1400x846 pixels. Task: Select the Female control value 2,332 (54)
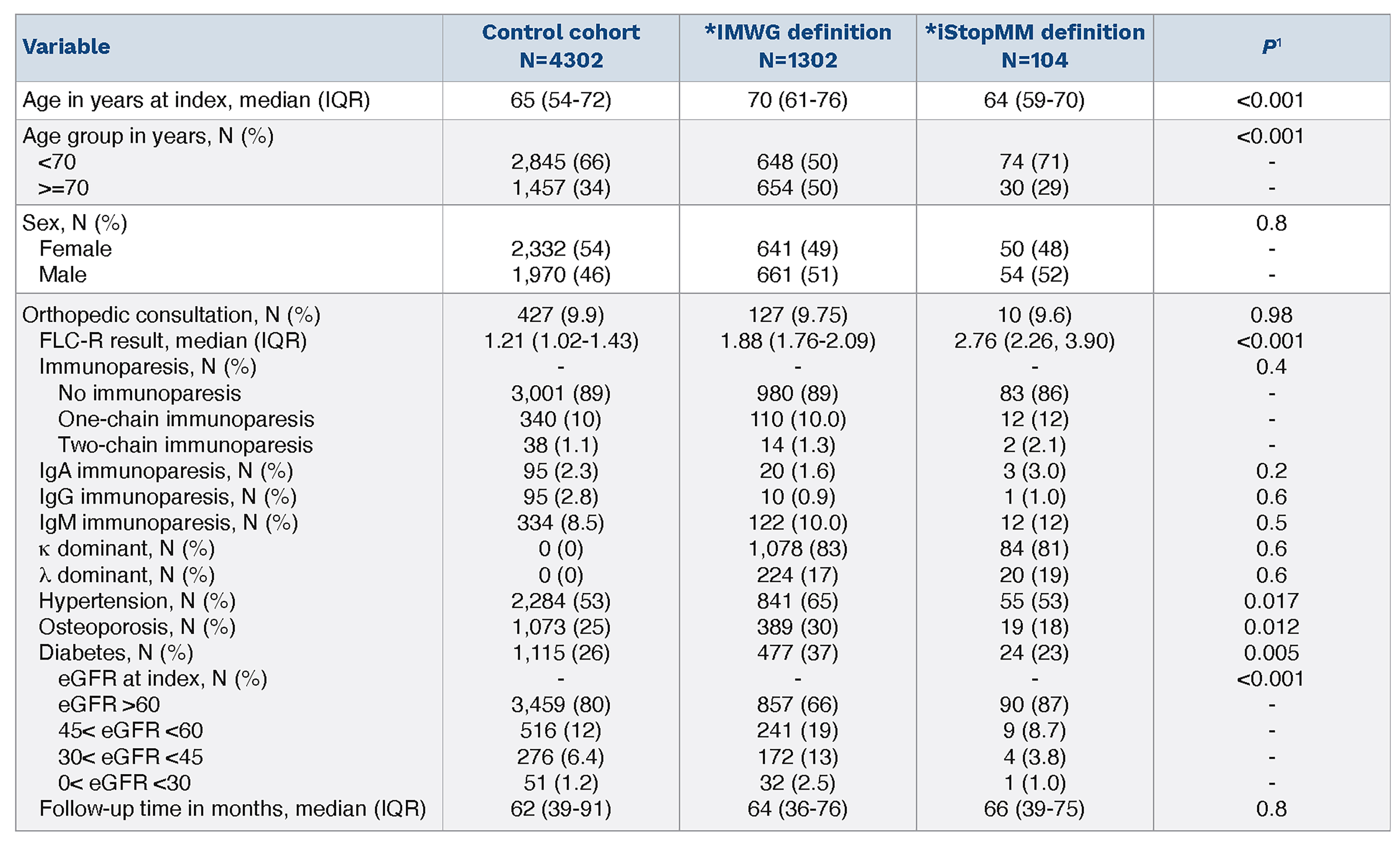(x=561, y=249)
